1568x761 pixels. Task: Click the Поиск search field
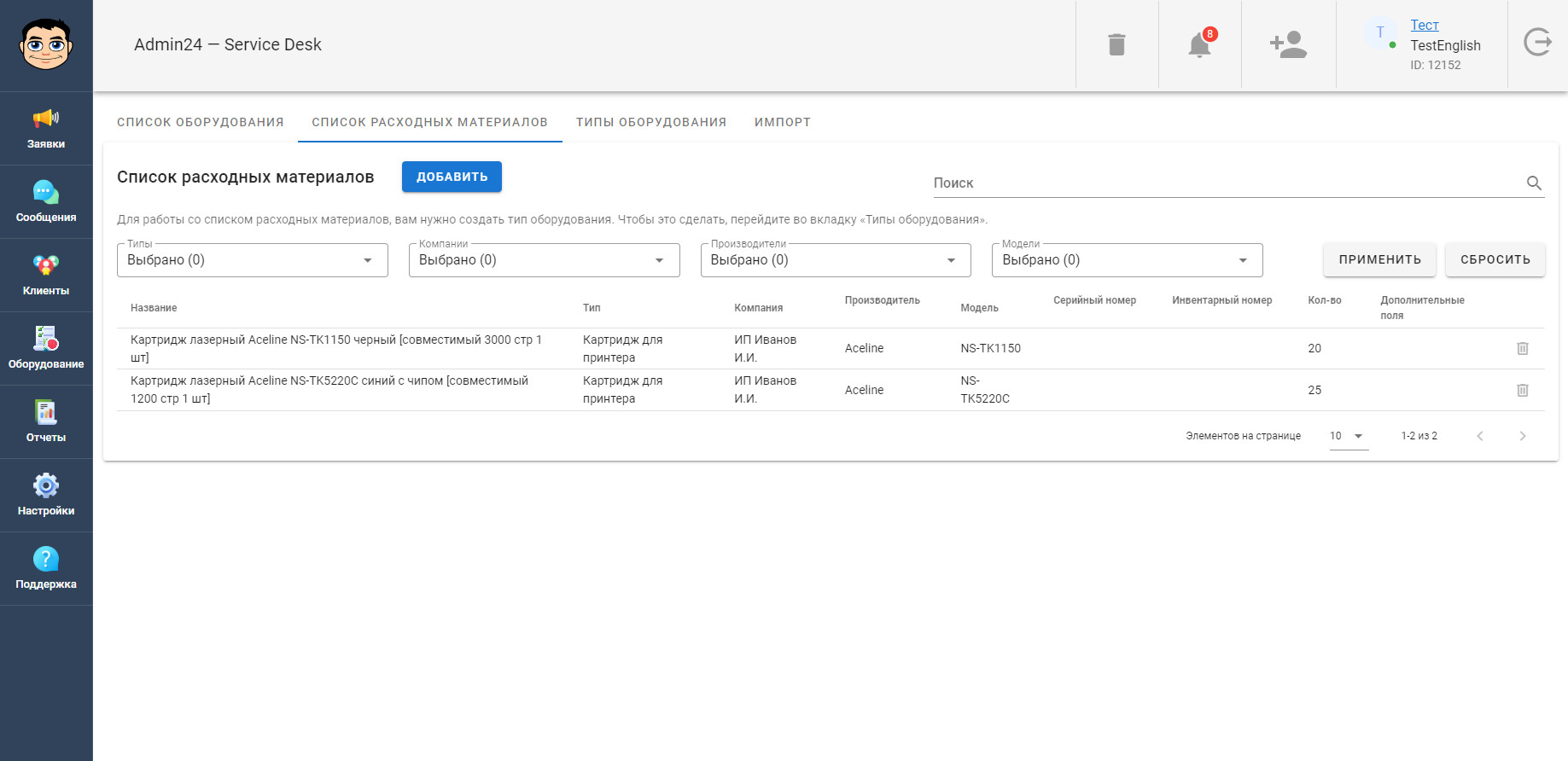point(1225,183)
